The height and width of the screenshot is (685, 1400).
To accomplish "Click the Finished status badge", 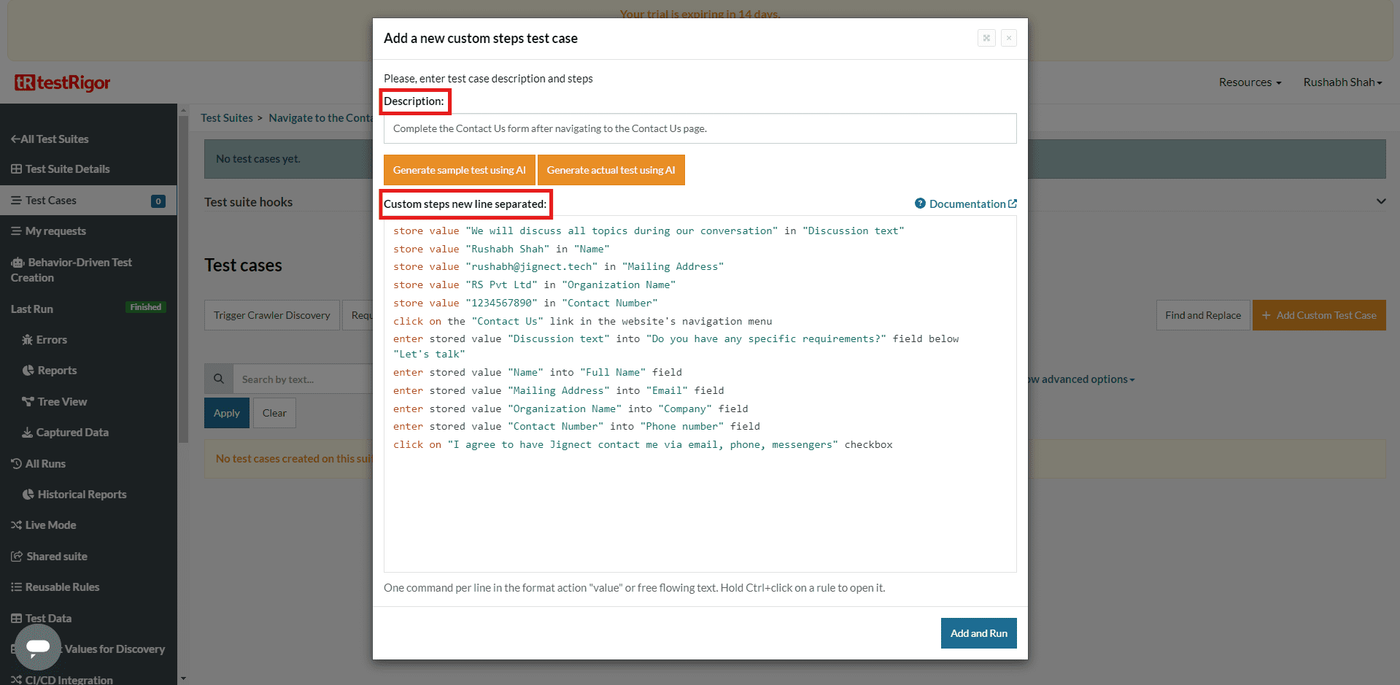I will (146, 307).
